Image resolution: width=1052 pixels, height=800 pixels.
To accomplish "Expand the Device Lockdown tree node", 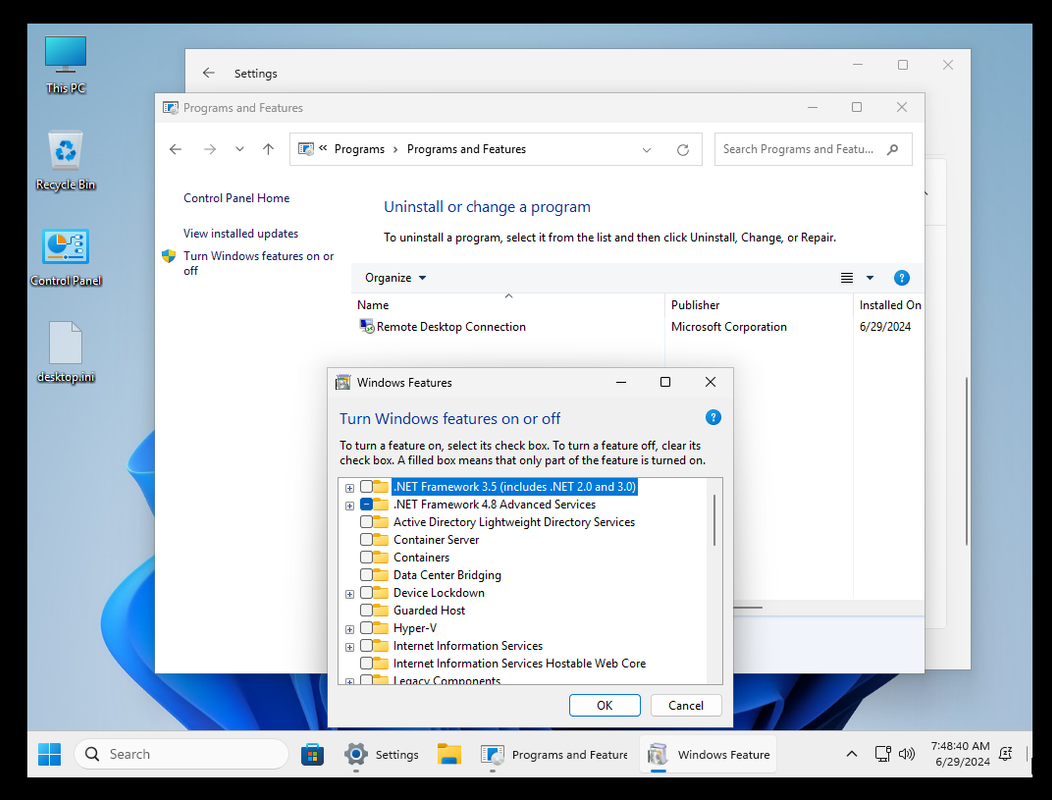I will 350,594.
